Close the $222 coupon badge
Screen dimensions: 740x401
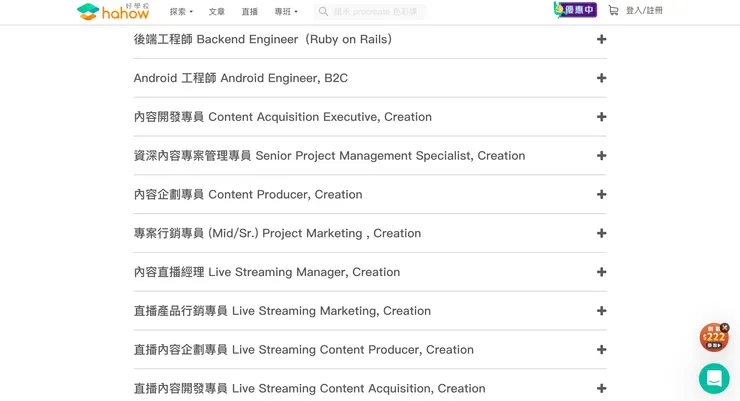click(x=725, y=327)
